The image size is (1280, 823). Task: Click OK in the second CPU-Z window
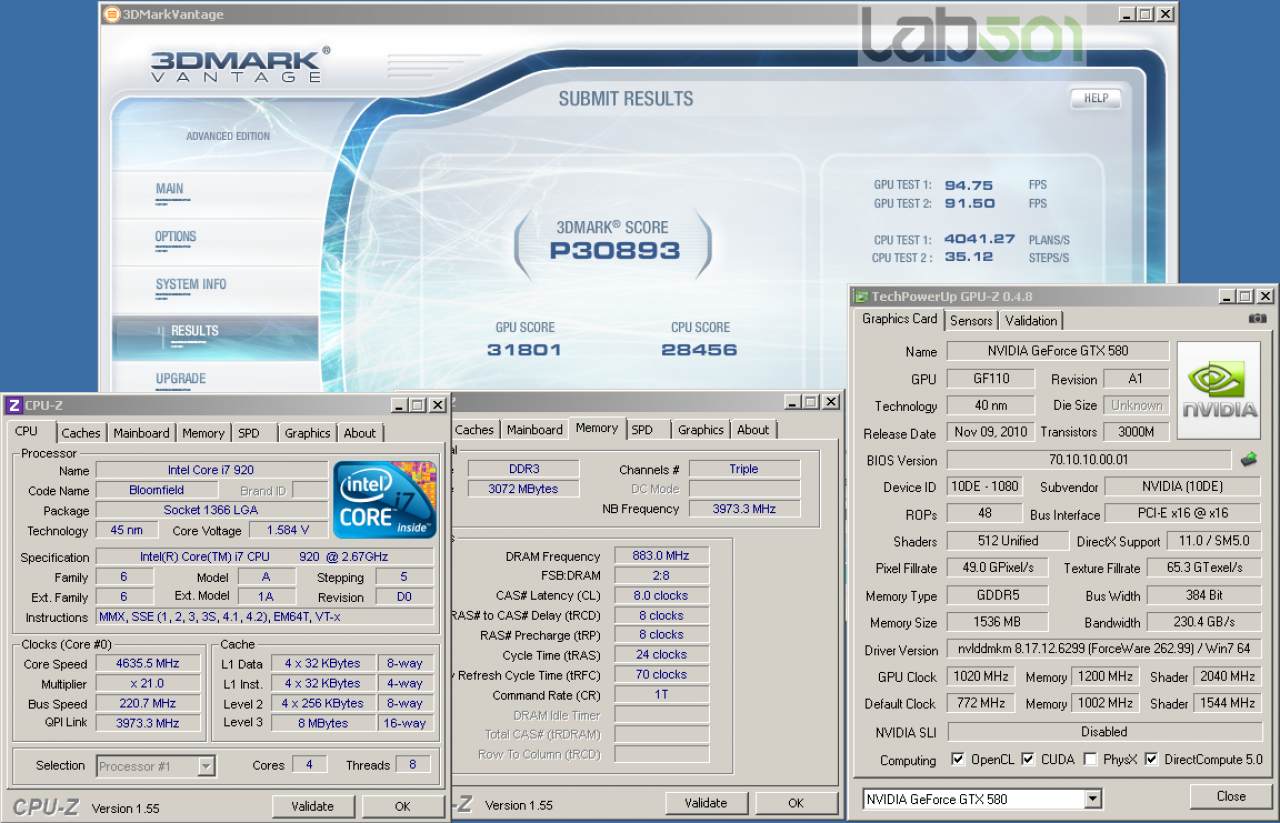click(796, 803)
